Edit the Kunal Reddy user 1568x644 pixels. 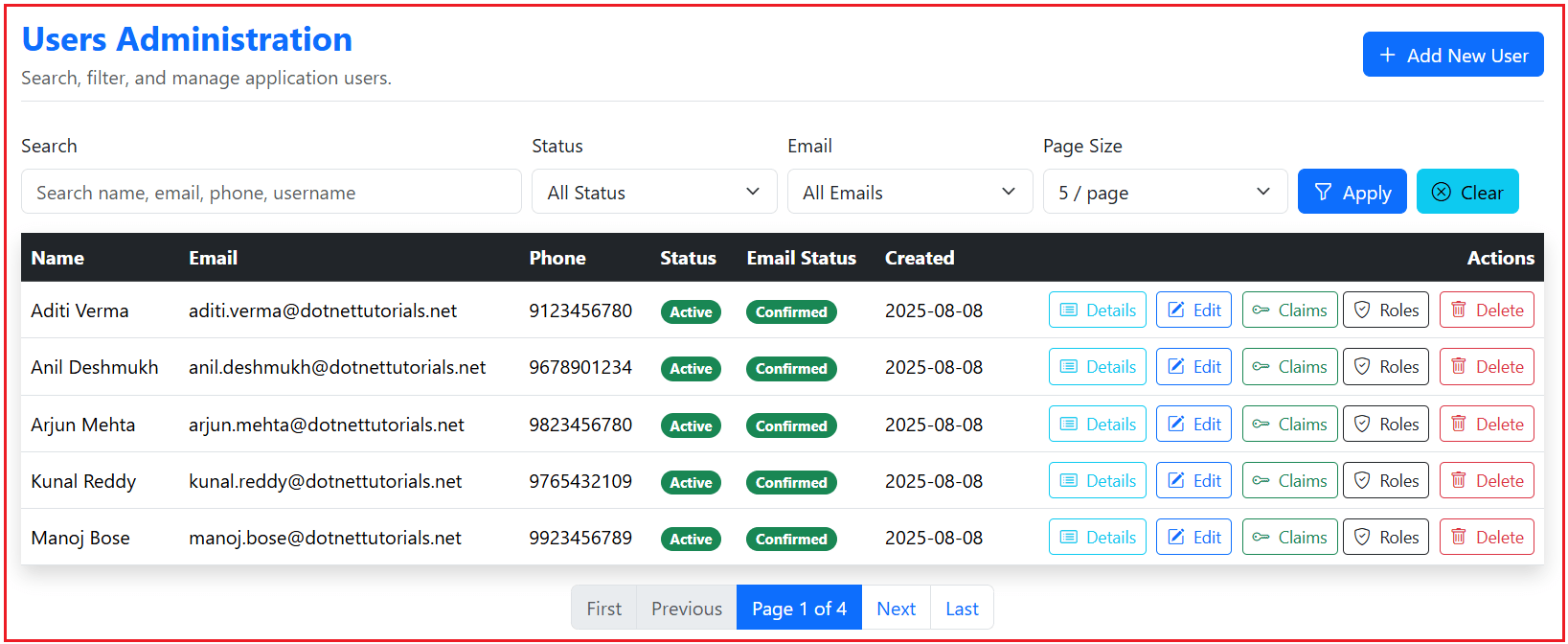click(1193, 480)
